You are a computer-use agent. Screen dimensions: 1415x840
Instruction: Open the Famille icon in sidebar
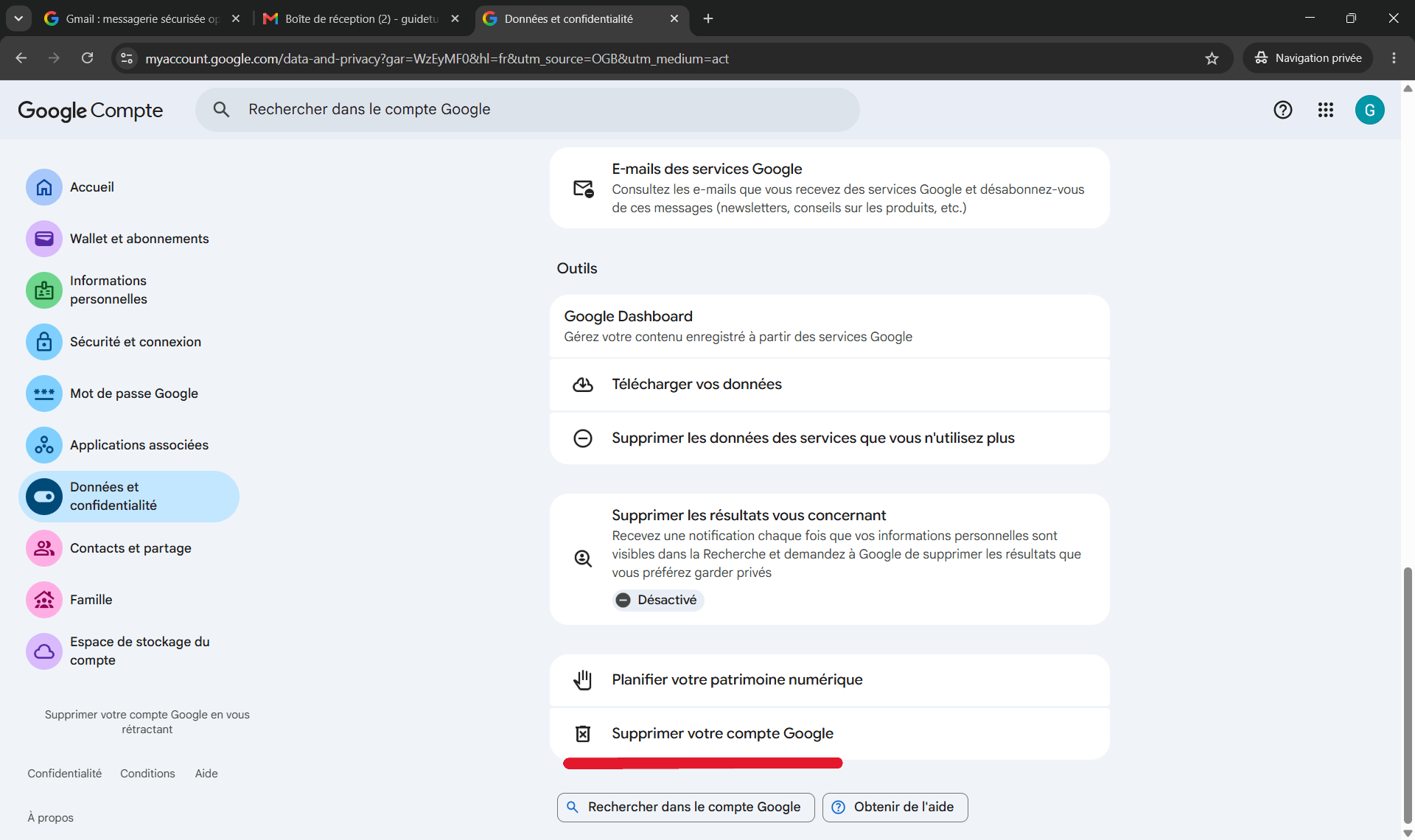pos(44,600)
